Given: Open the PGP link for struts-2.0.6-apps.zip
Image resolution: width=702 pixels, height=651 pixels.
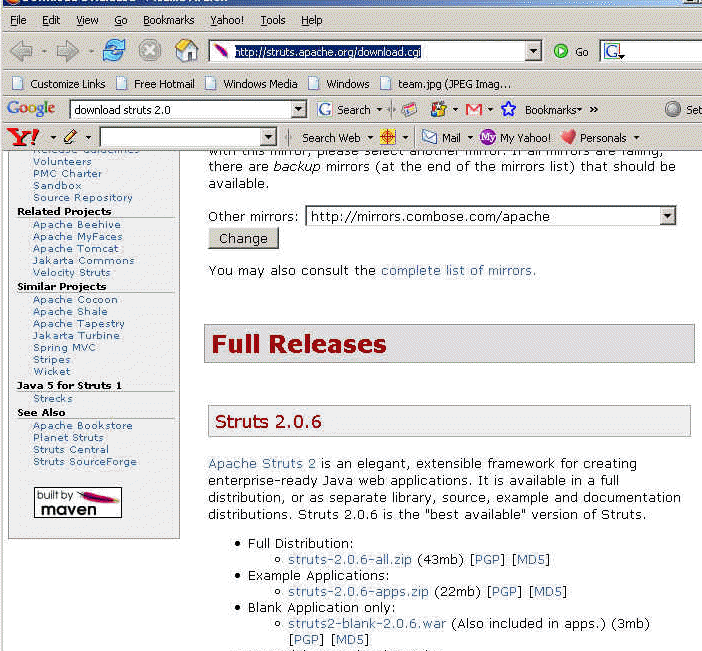Looking at the screenshot, I should click(504, 591).
